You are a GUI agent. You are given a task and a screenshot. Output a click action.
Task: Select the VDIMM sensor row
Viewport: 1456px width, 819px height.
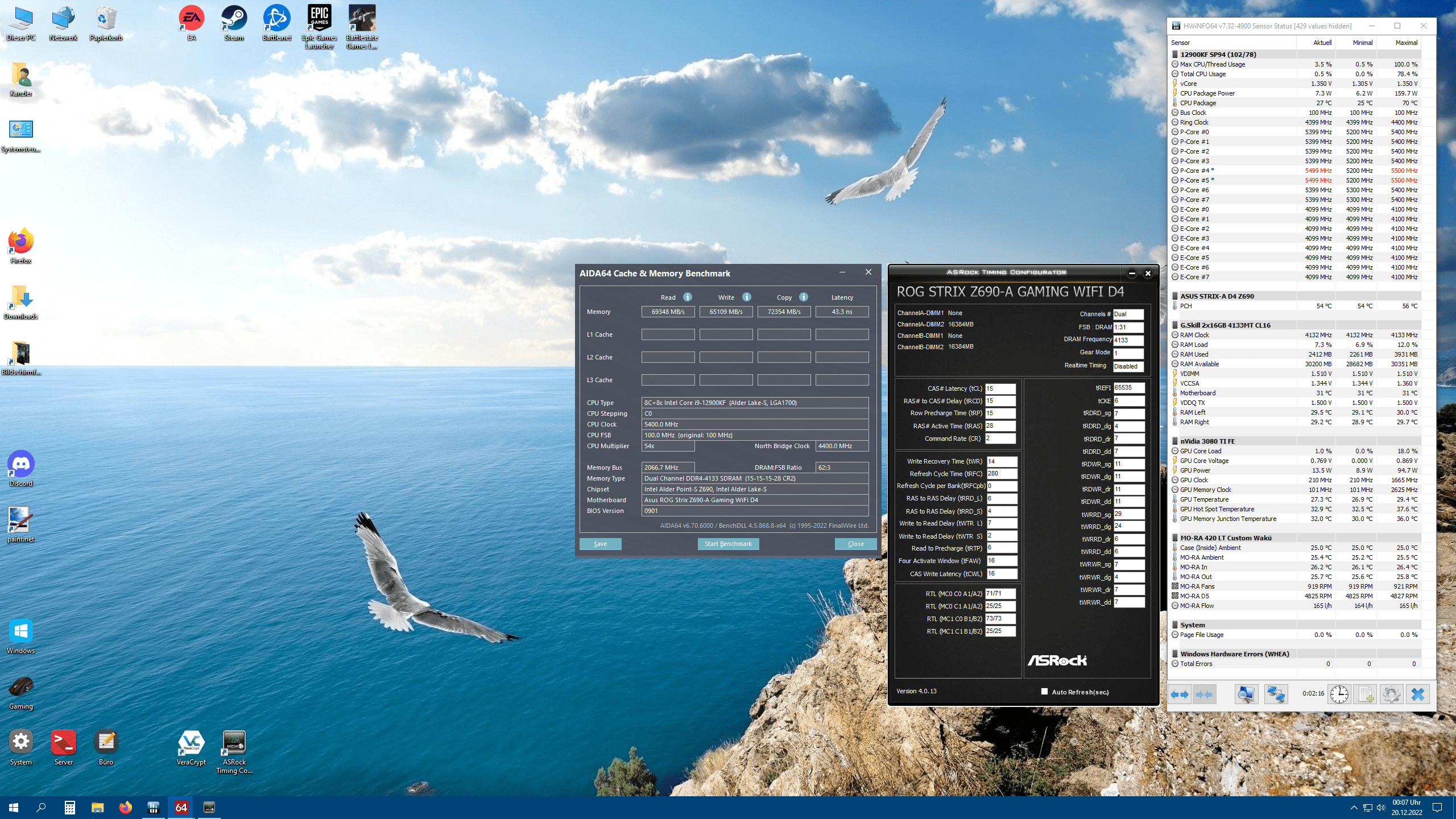(x=1296, y=374)
